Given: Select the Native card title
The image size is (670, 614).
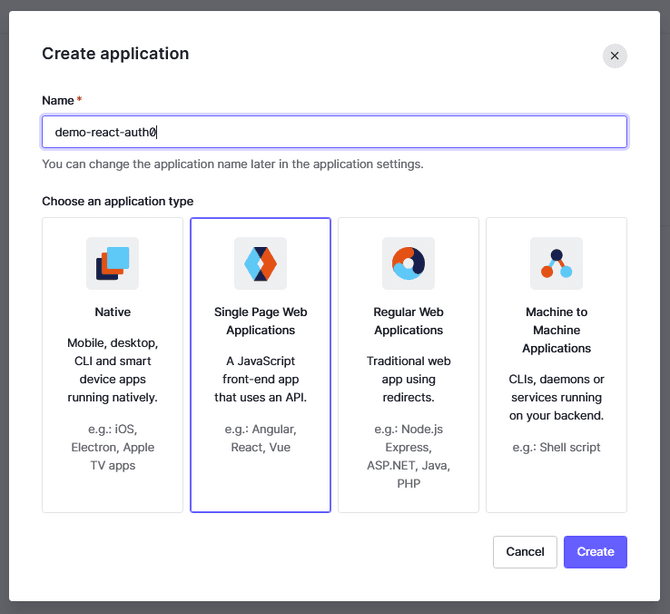Looking at the screenshot, I should pyautogui.click(x=112, y=312).
